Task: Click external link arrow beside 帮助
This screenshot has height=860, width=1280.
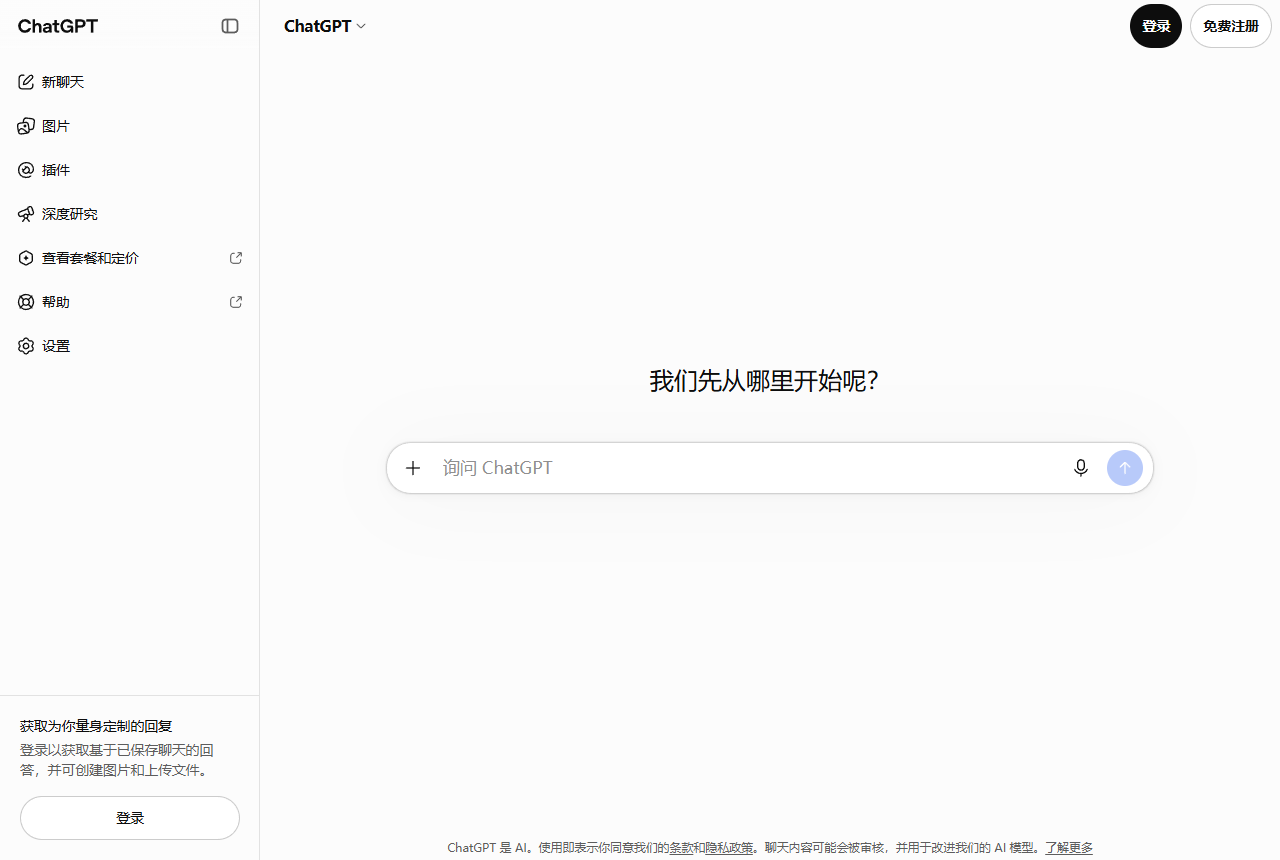Action: pyautogui.click(x=236, y=302)
